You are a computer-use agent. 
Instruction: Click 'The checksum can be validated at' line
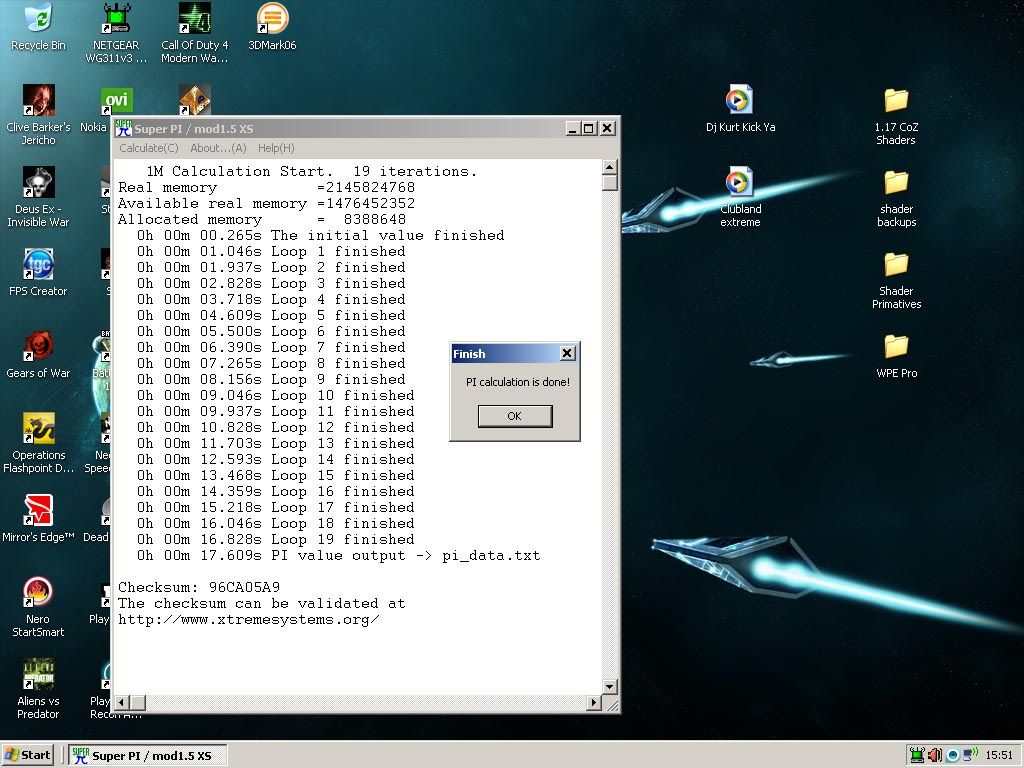[x=262, y=604]
